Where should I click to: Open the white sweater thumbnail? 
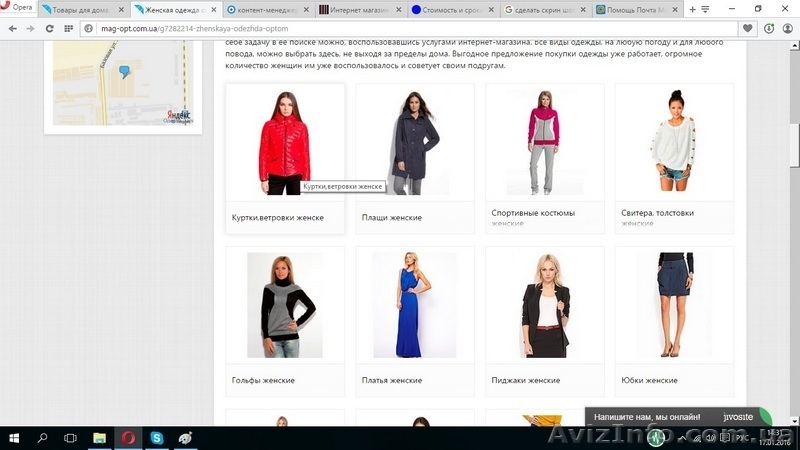point(674,143)
